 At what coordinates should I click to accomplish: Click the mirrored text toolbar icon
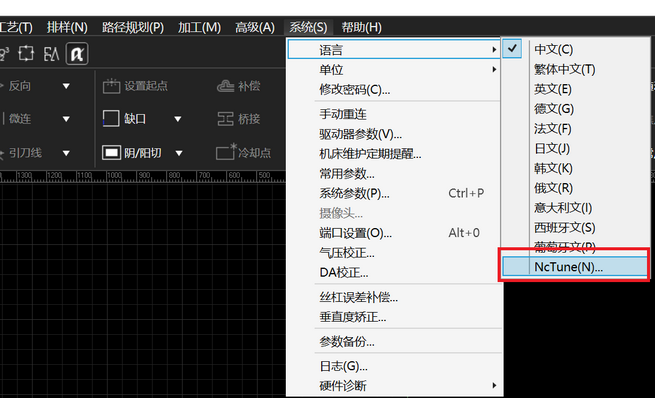tap(51, 54)
